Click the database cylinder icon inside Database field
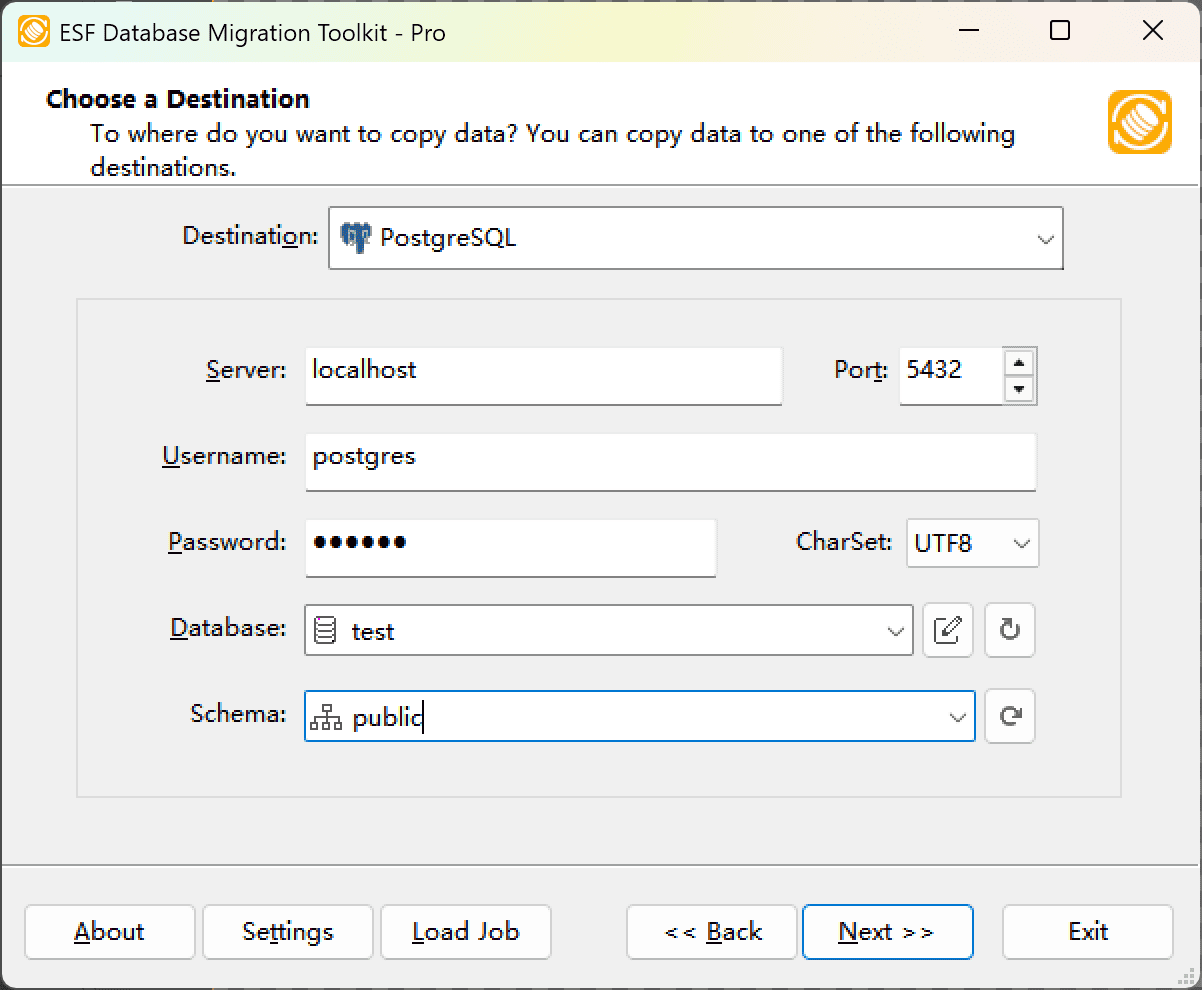This screenshot has width=1202, height=990. 326,629
